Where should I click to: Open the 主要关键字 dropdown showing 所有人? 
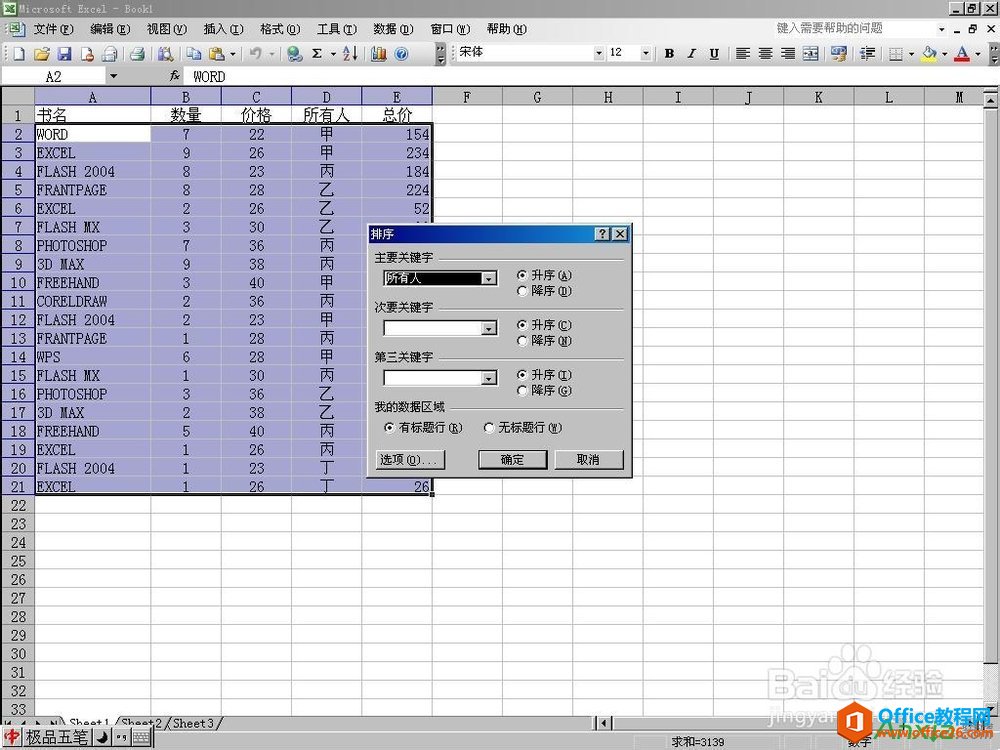489,278
